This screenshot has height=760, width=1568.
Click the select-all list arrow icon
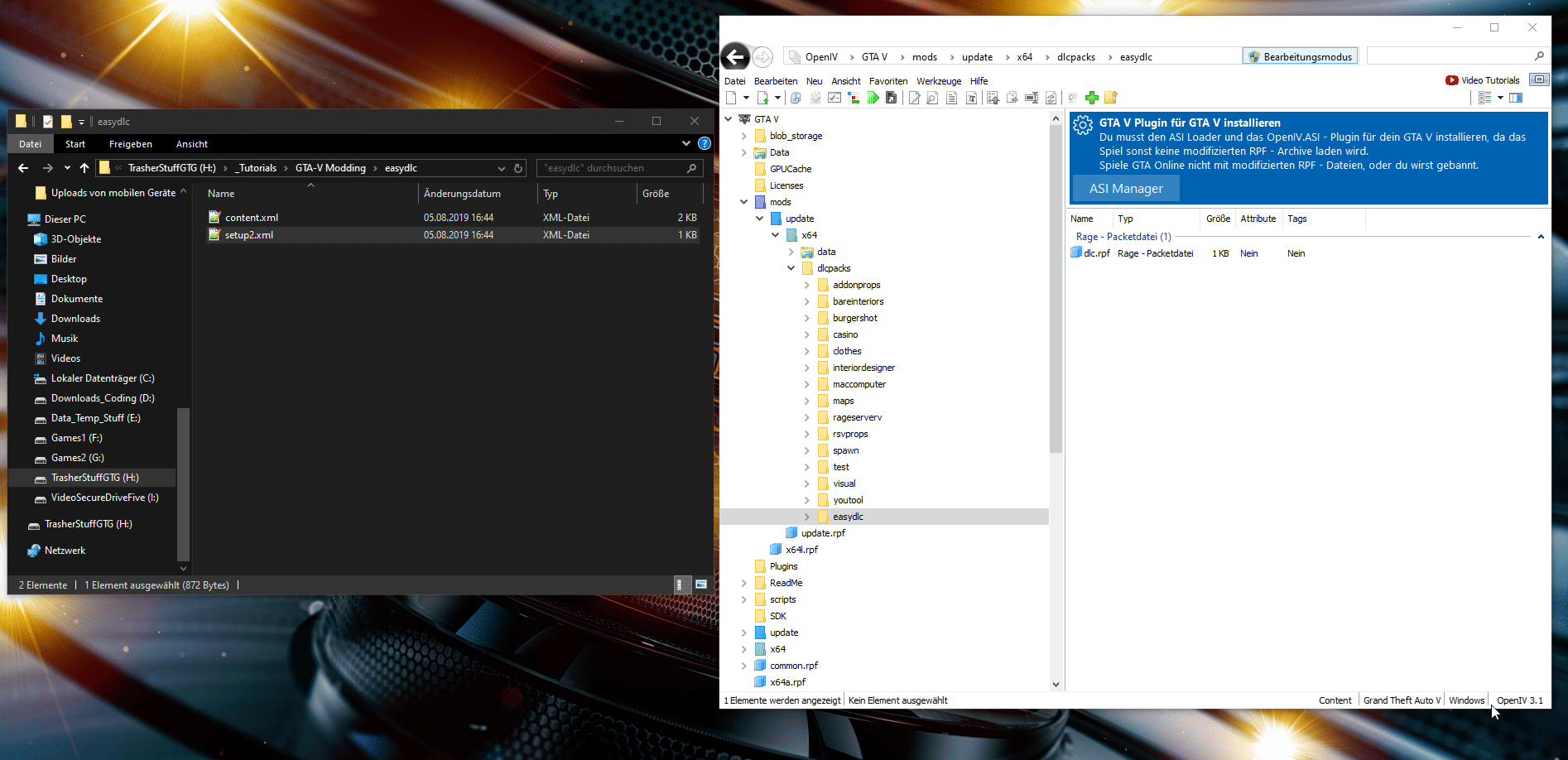pos(993,98)
